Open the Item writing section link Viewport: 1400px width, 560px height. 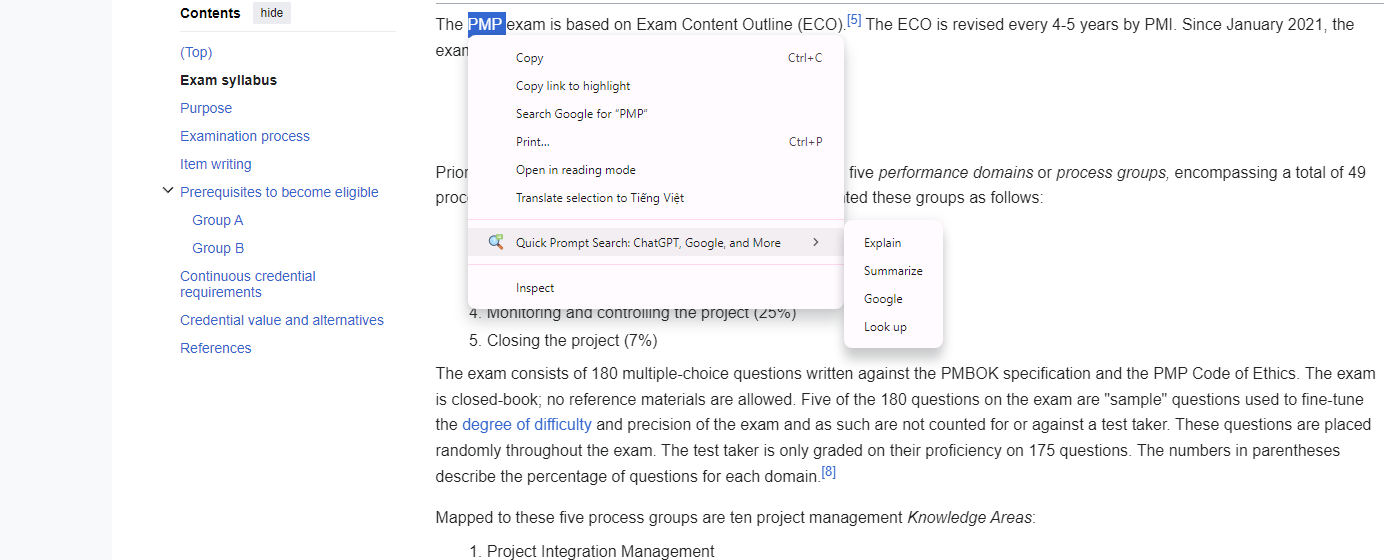tap(216, 164)
